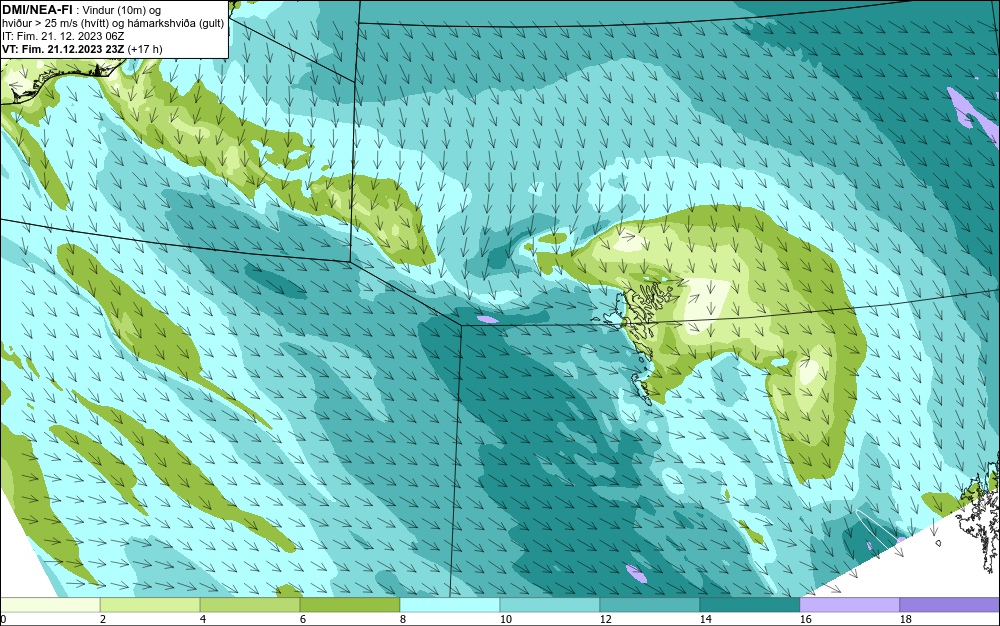1000x626 pixels.
Task: Click the legend value '2'
Action: [x=103, y=619]
